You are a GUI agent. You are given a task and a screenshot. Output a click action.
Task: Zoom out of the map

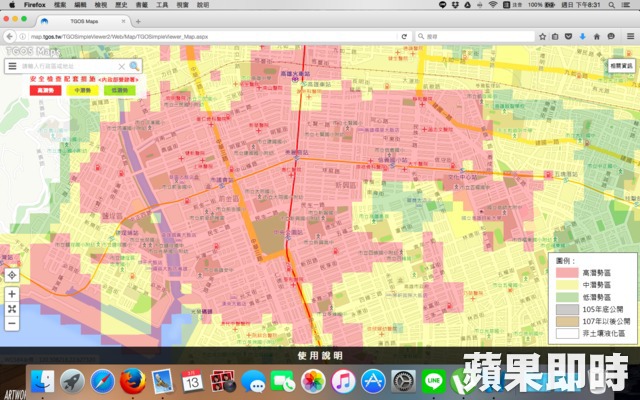[x=12, y=324]
